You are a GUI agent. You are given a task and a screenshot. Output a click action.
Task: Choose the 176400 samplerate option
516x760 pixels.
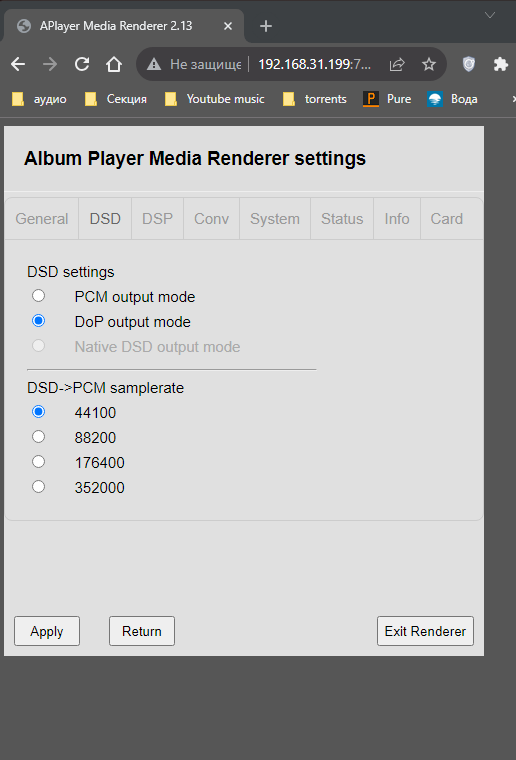tap(38, 461)
